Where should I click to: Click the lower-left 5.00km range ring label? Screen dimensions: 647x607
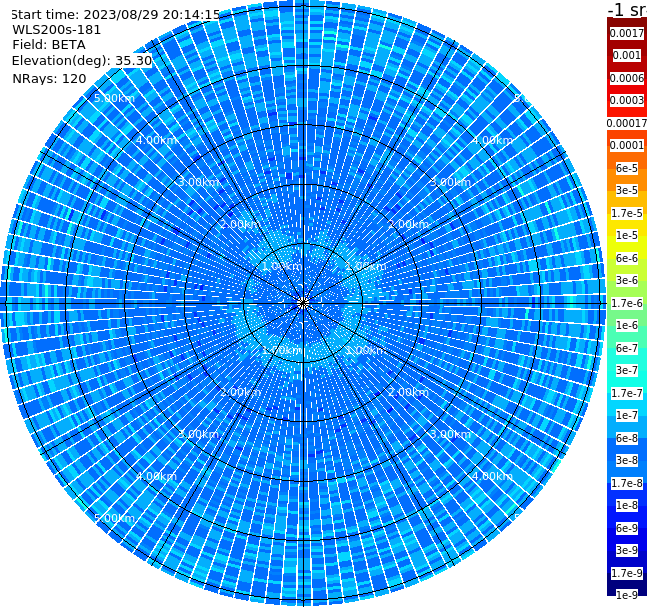114,518
